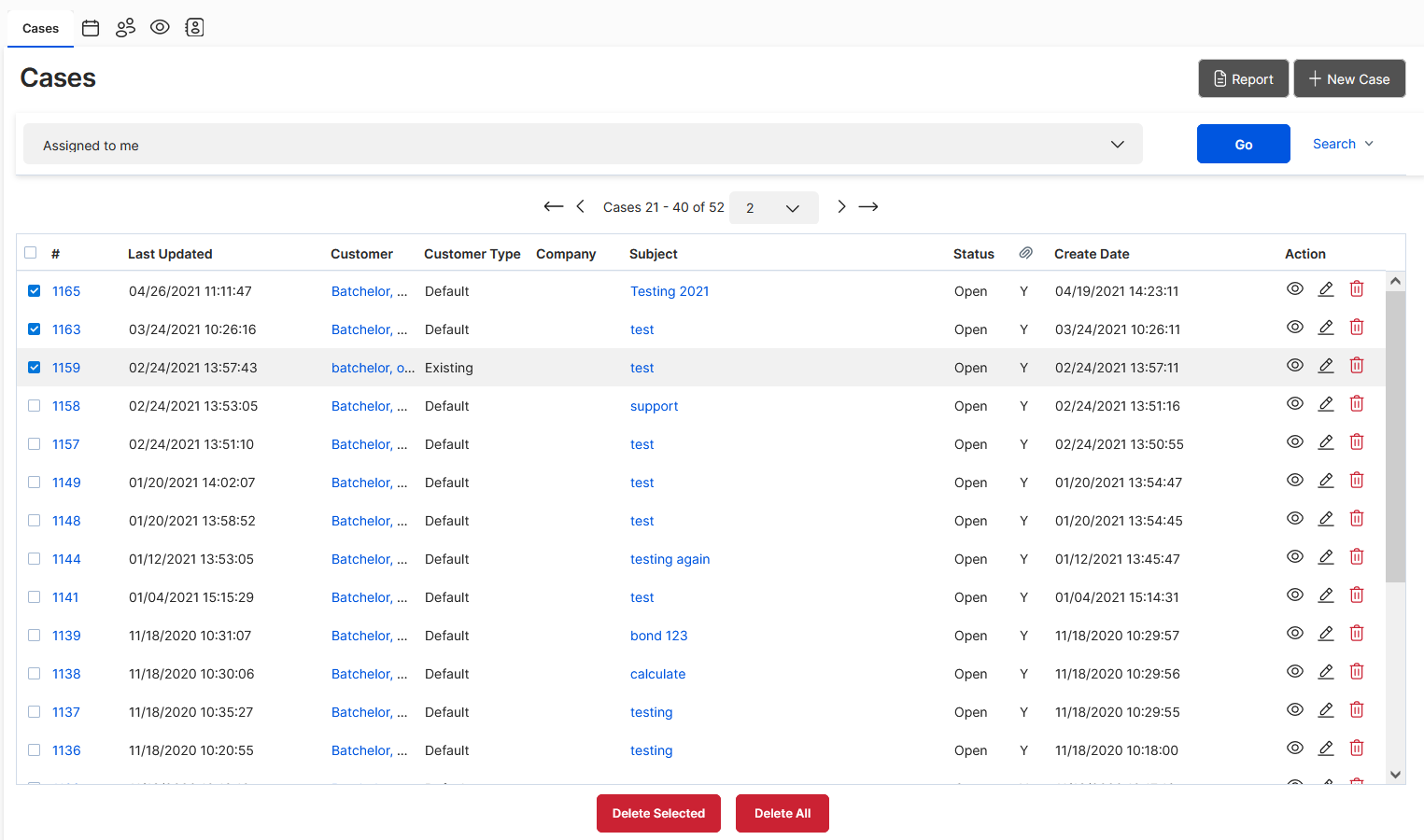This screenshot has height=840, width=1424.
Task: Edit case 1159 with the pencil icon
Action: click(x=1326, y=366)
